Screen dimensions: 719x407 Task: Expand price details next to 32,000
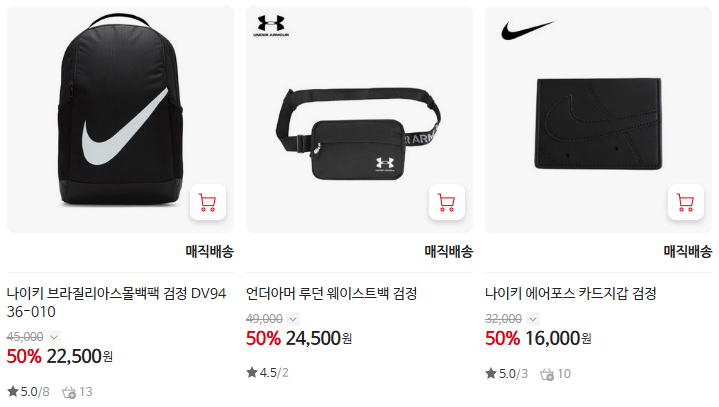(532, 319)
